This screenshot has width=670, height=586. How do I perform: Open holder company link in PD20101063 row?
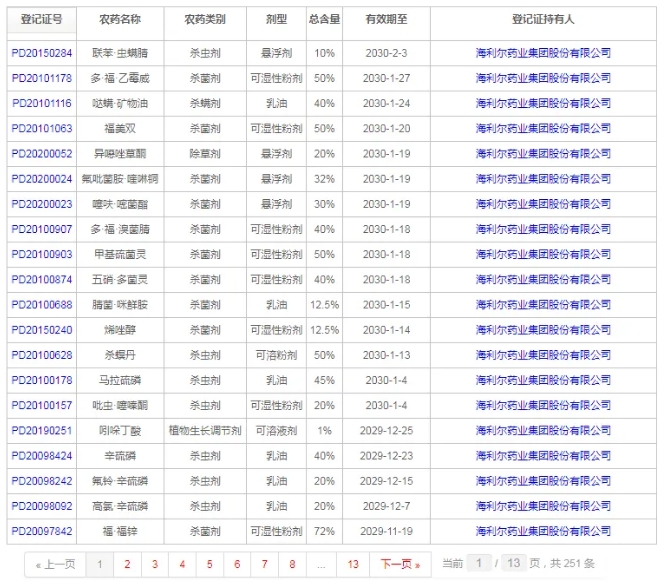(x=543, y=129)
